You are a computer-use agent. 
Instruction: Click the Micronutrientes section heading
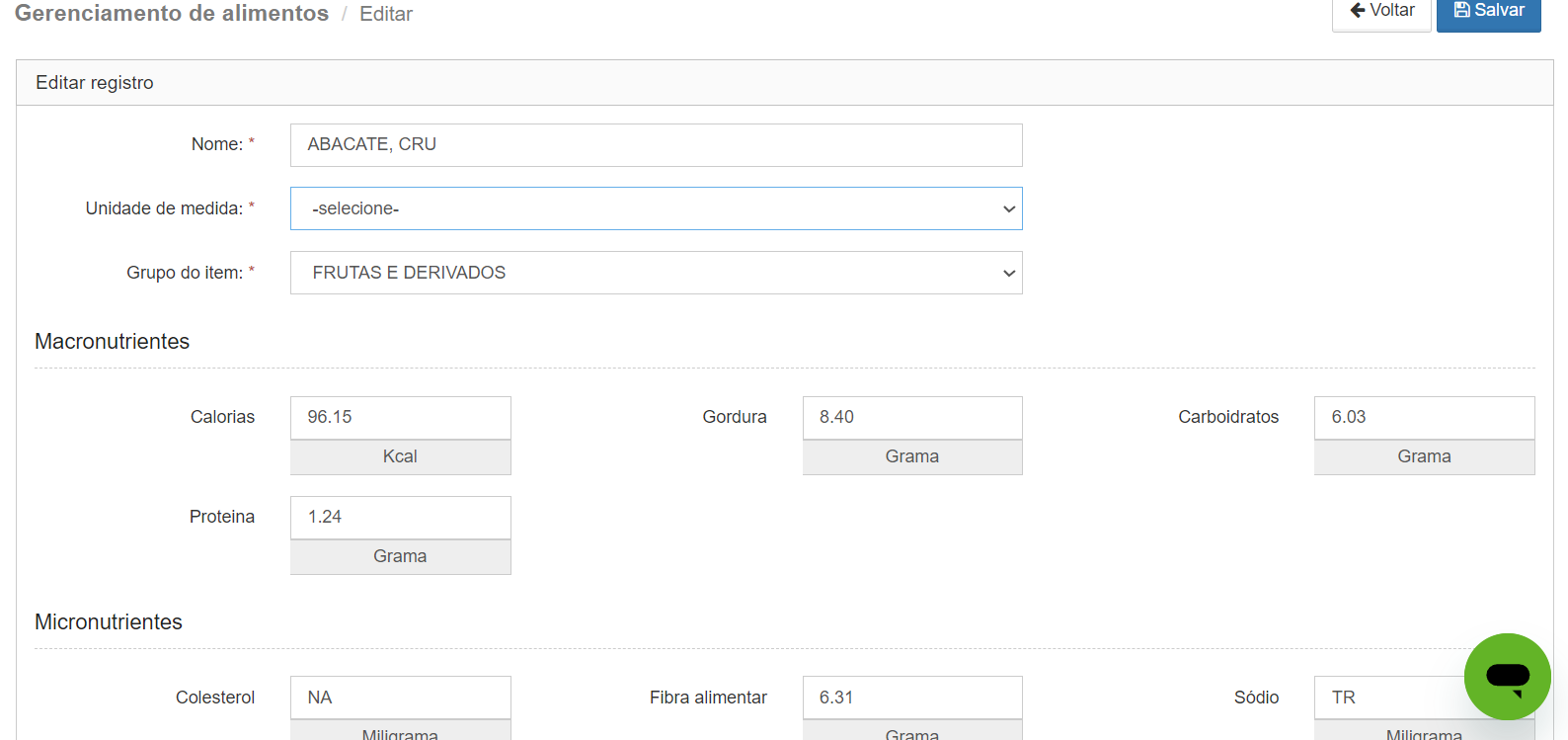coord(109,622)
